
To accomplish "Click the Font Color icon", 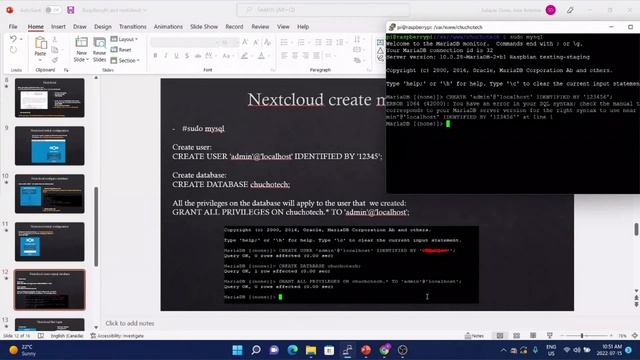I will pos(262,56).
